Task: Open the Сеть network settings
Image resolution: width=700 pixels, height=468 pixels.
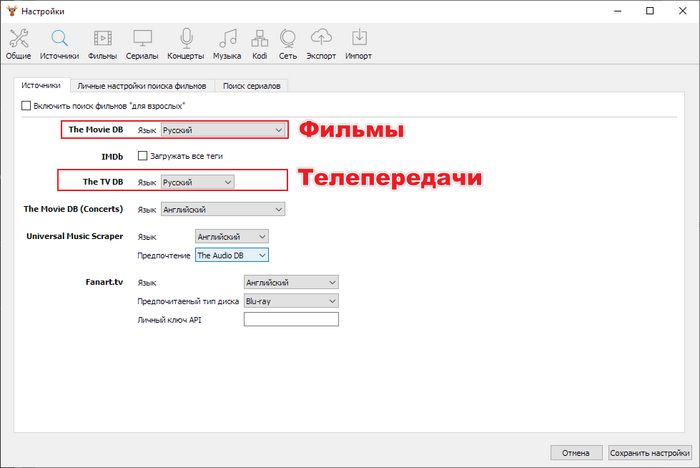Action: (288, 42)
